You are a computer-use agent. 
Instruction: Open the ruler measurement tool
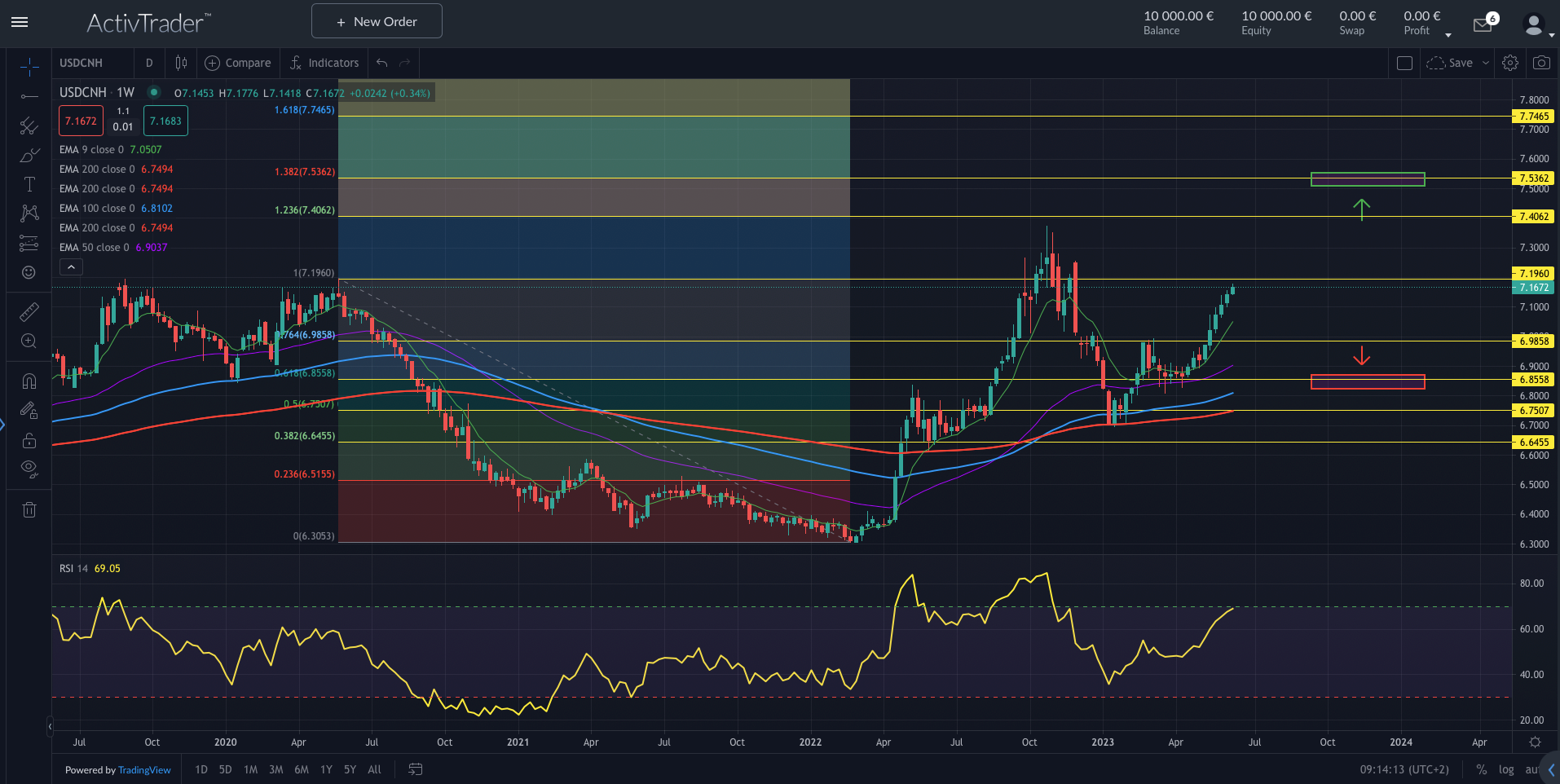point(29,311)
